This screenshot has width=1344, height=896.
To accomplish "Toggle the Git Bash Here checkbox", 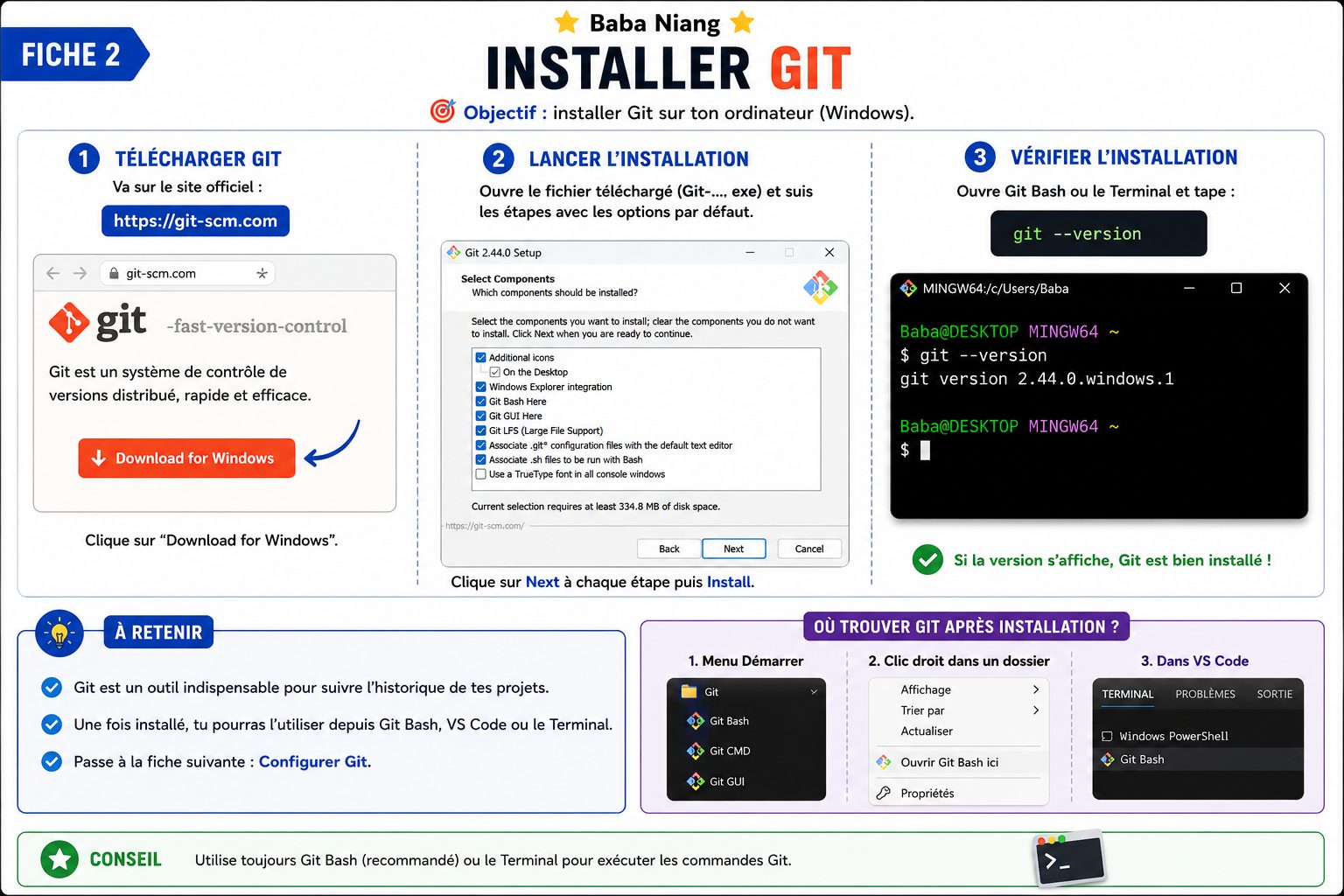I will pos(480,402).
